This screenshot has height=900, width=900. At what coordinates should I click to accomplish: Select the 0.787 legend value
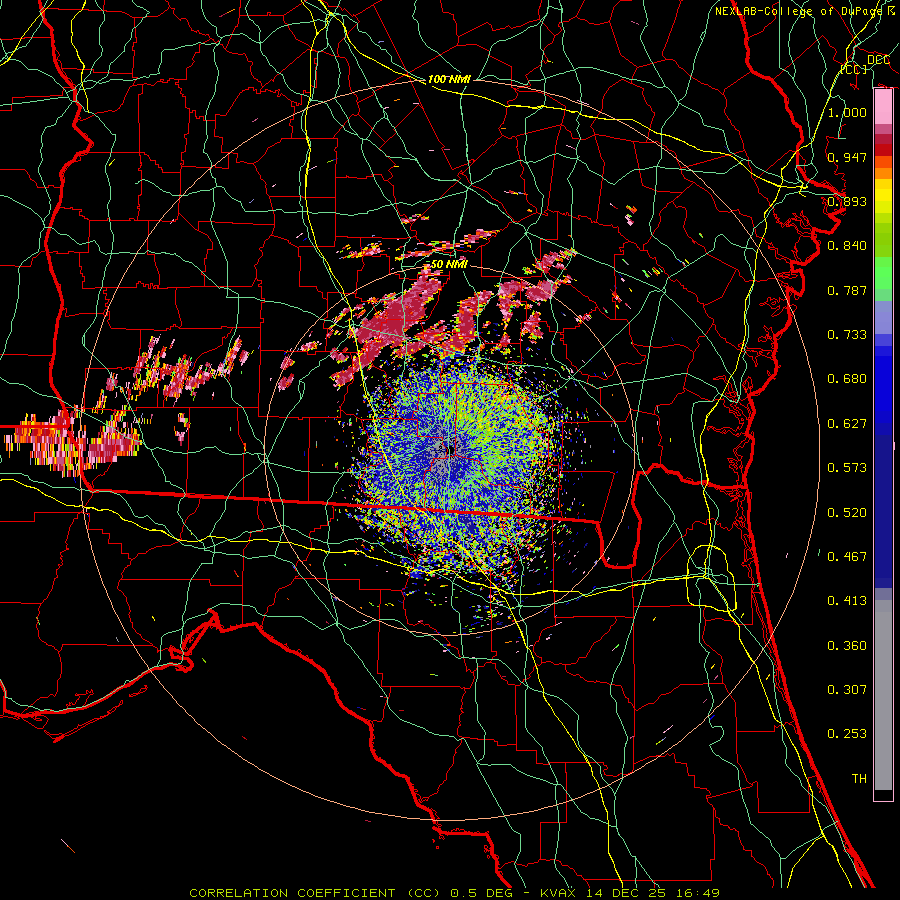pyautogui.click(x=847, y=290)
